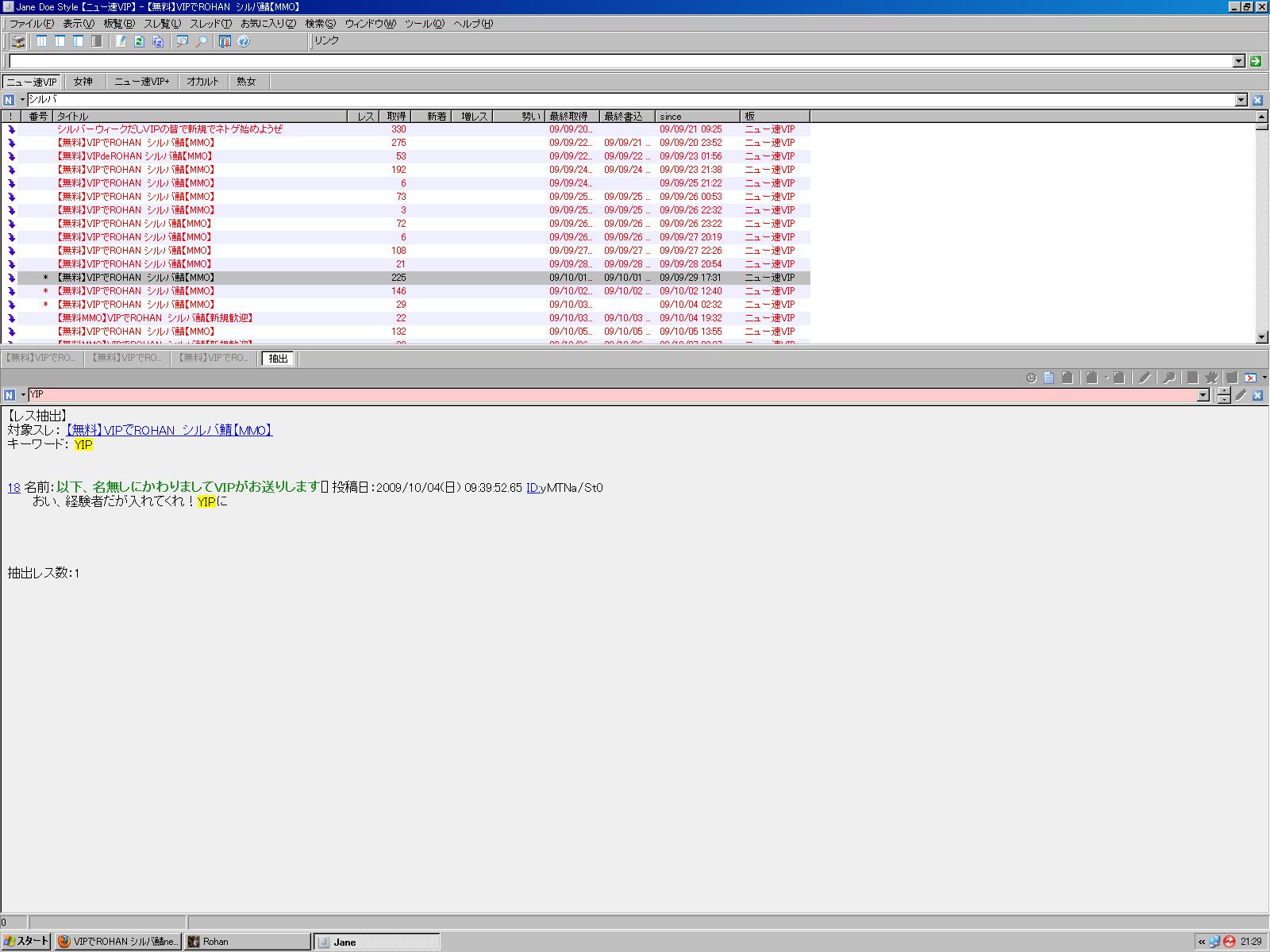Click the pencil write icon in main toolbar
Image resolution: width=1270 pixels, height=952 pixels.
click(121, 41)
